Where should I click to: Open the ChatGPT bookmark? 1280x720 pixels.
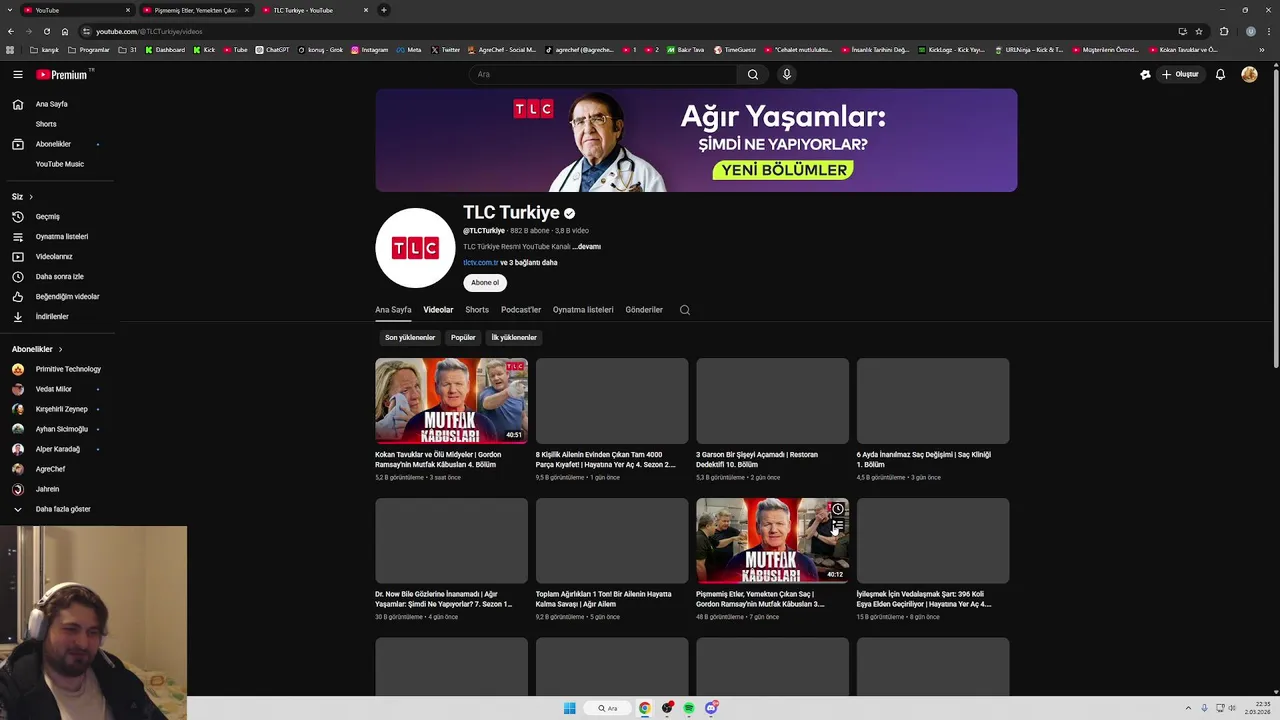click(x=273, y=50)
